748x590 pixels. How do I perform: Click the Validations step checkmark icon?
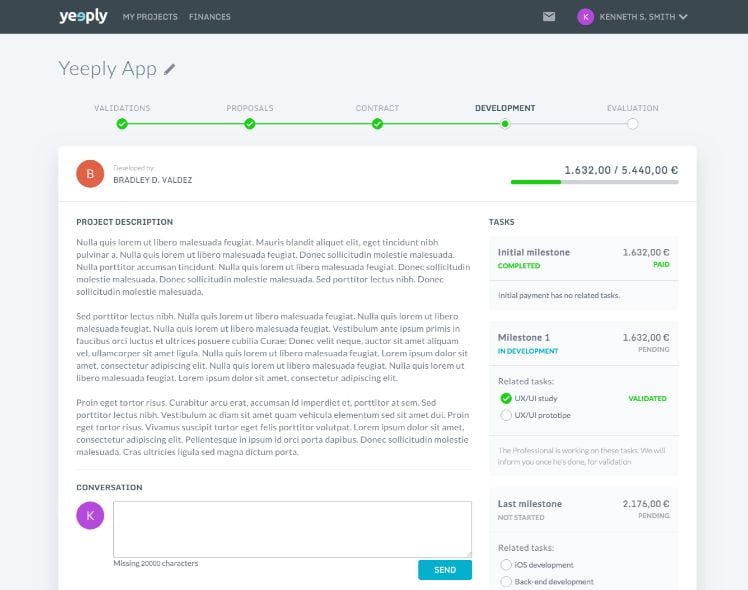122,124
